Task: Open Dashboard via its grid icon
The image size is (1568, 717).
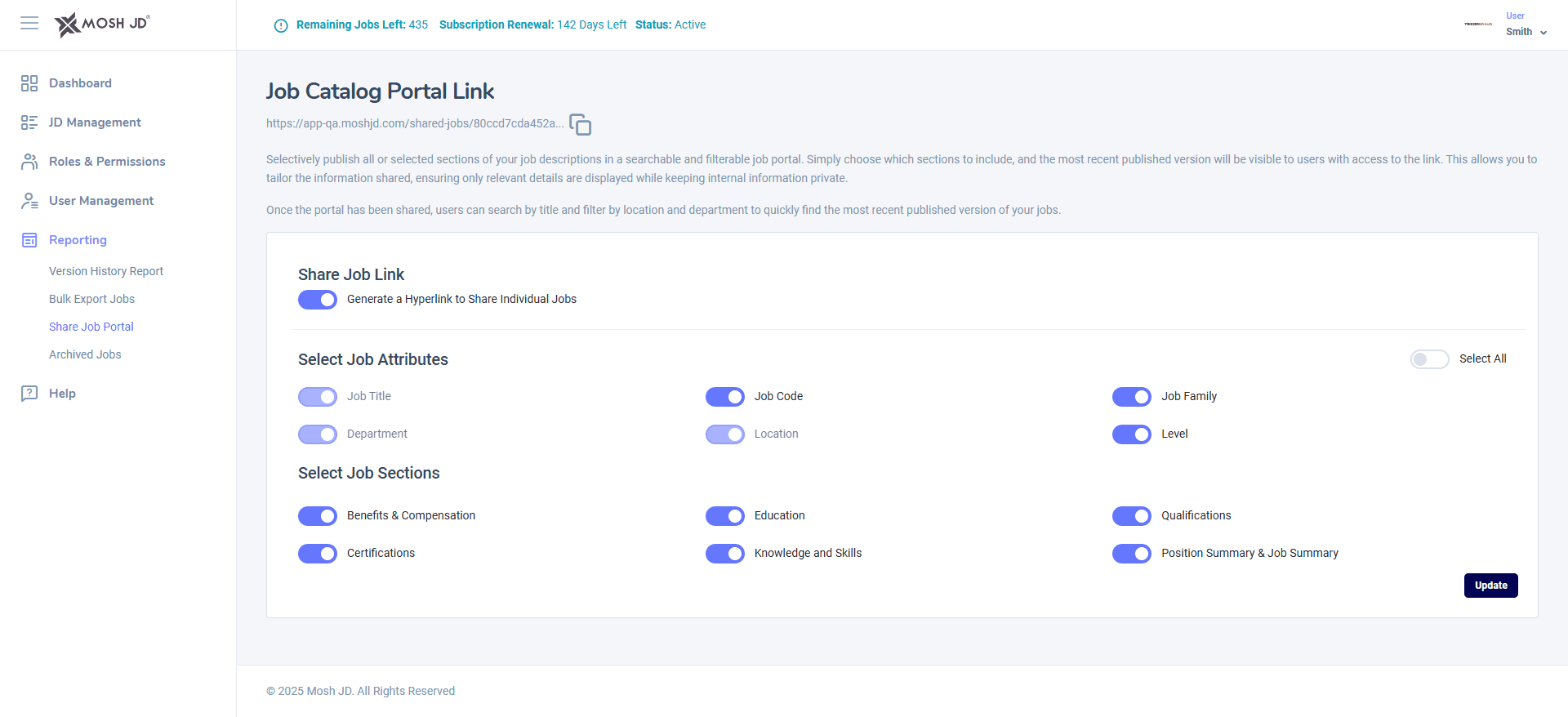Action: (x=29, y=83)
